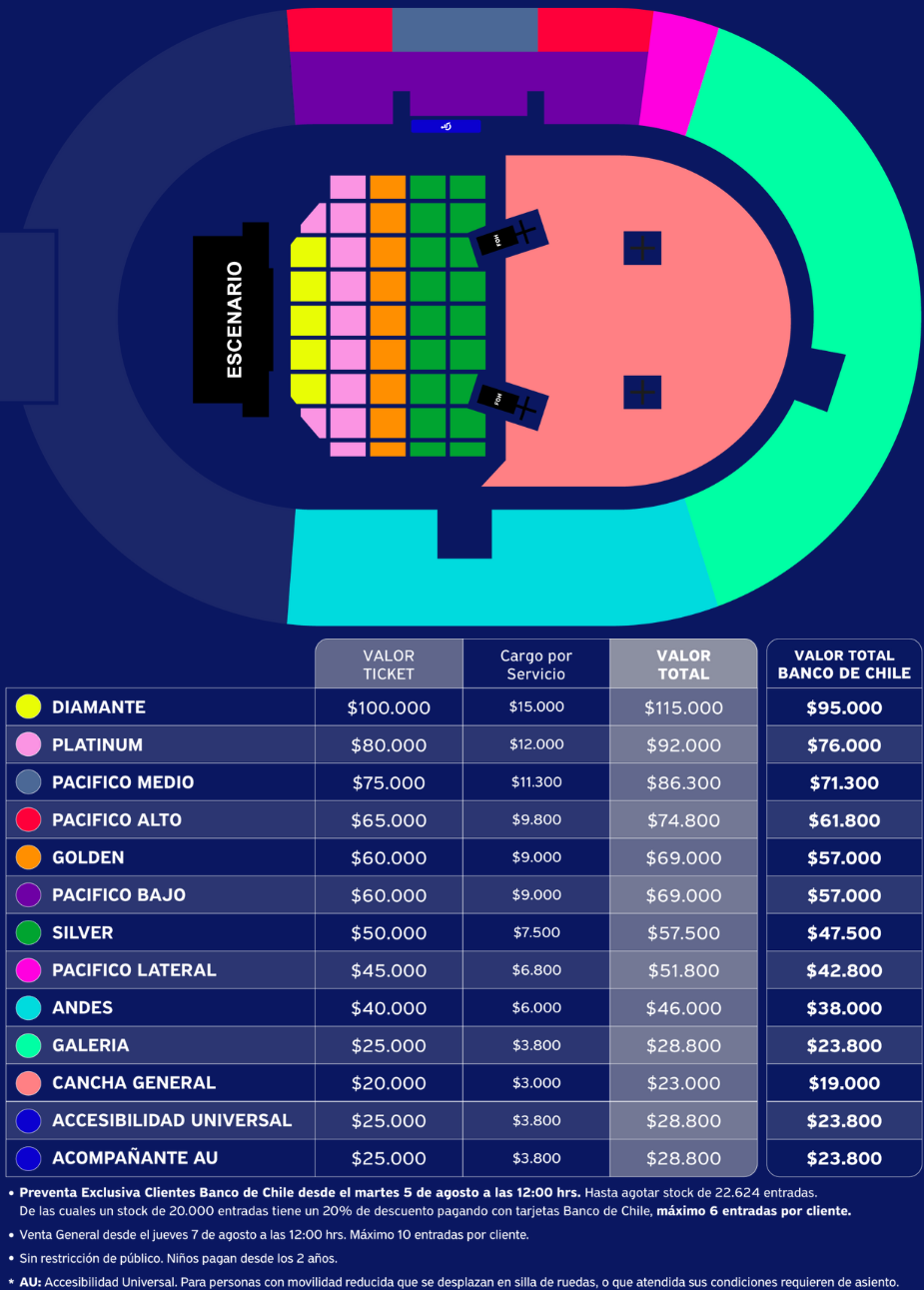
Task: Click the wheelchair accessibility icon on the map
Action: click(446, 126)
